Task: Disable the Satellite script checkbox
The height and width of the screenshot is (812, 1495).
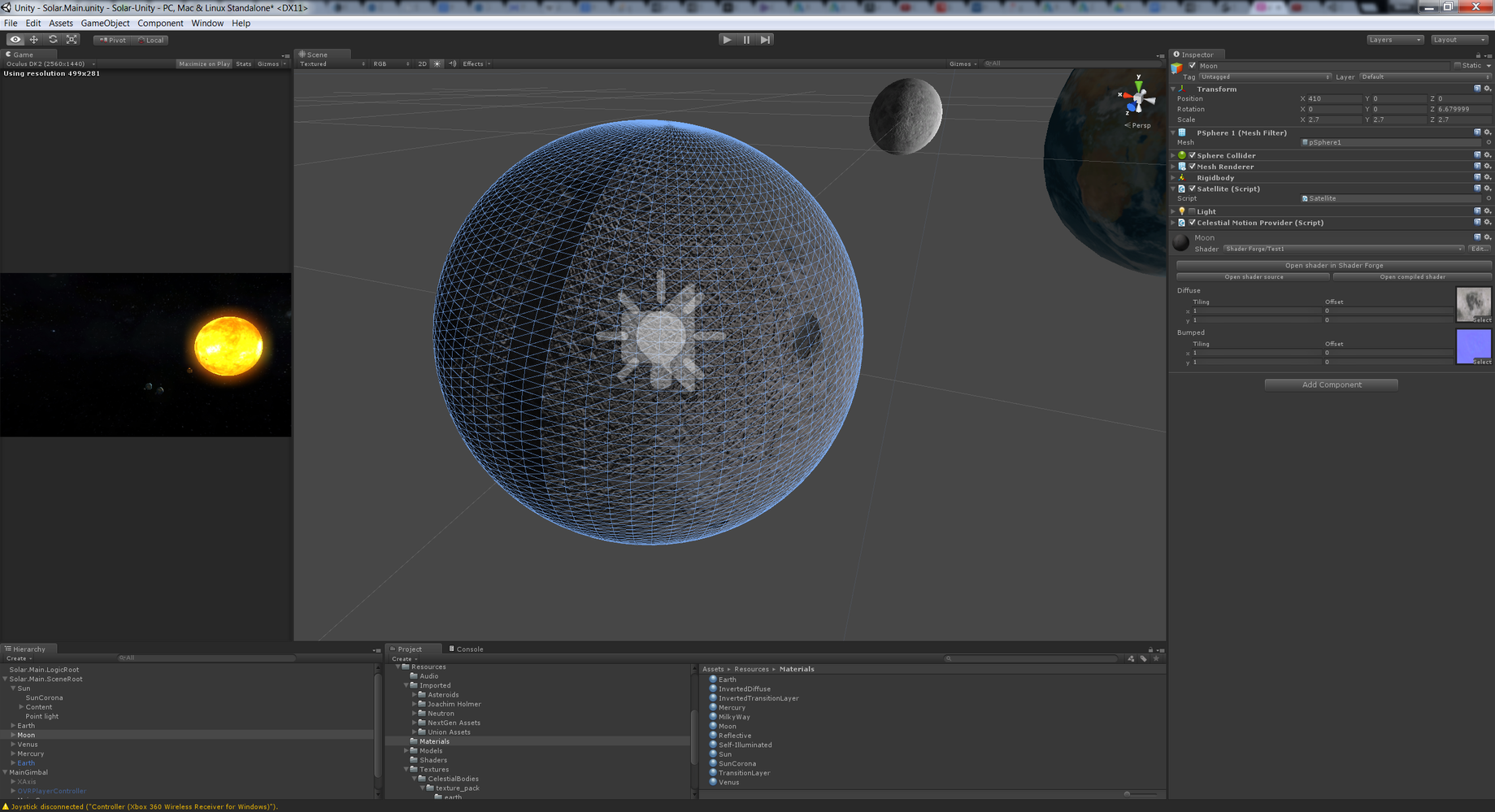Action: point(1192,189)
